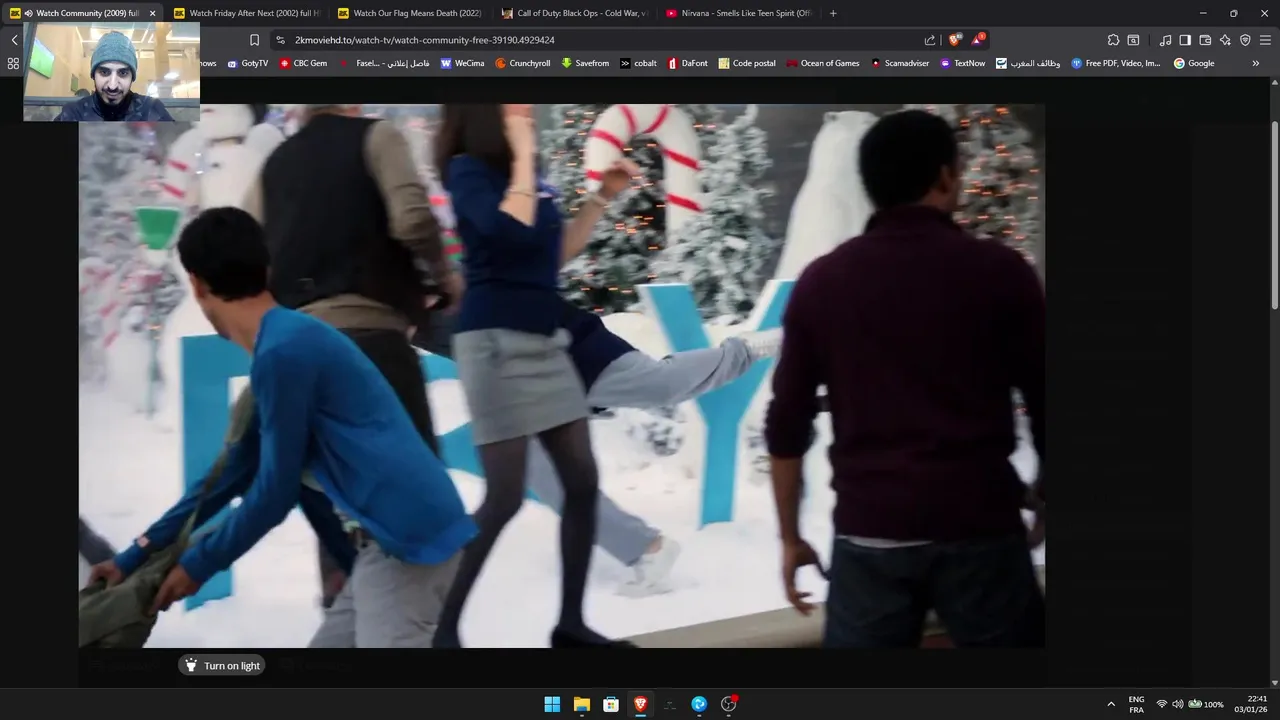Click the video player to pause playback
Screen dimensions: 1280x720
[x=562, y=376]
